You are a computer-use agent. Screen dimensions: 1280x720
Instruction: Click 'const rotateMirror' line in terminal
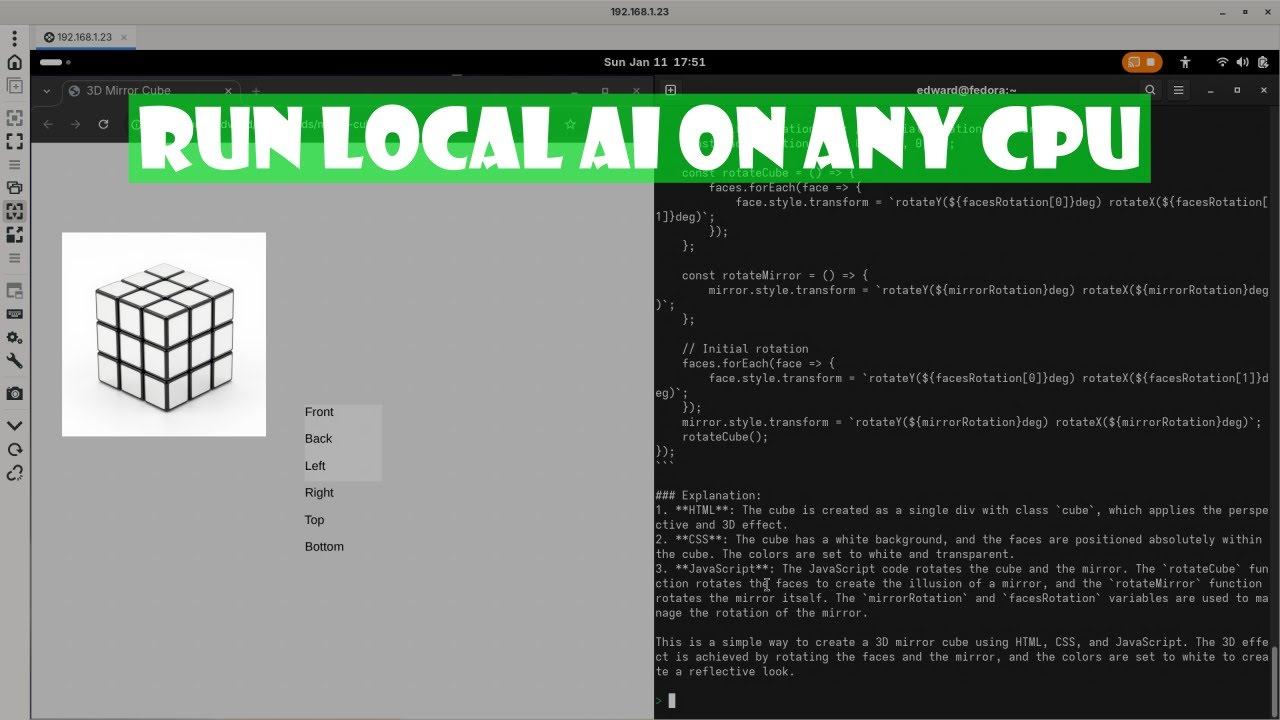(x=775, y=275)
